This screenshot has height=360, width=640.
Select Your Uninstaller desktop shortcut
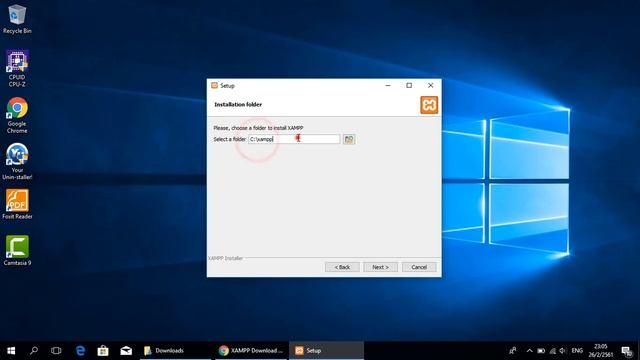[17, 162]
